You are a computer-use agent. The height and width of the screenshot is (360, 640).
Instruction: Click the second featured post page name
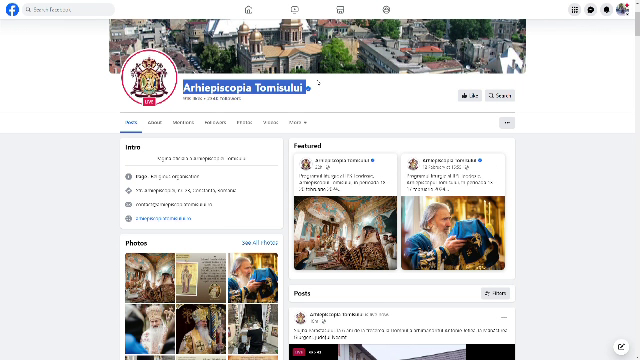[450, 160]
